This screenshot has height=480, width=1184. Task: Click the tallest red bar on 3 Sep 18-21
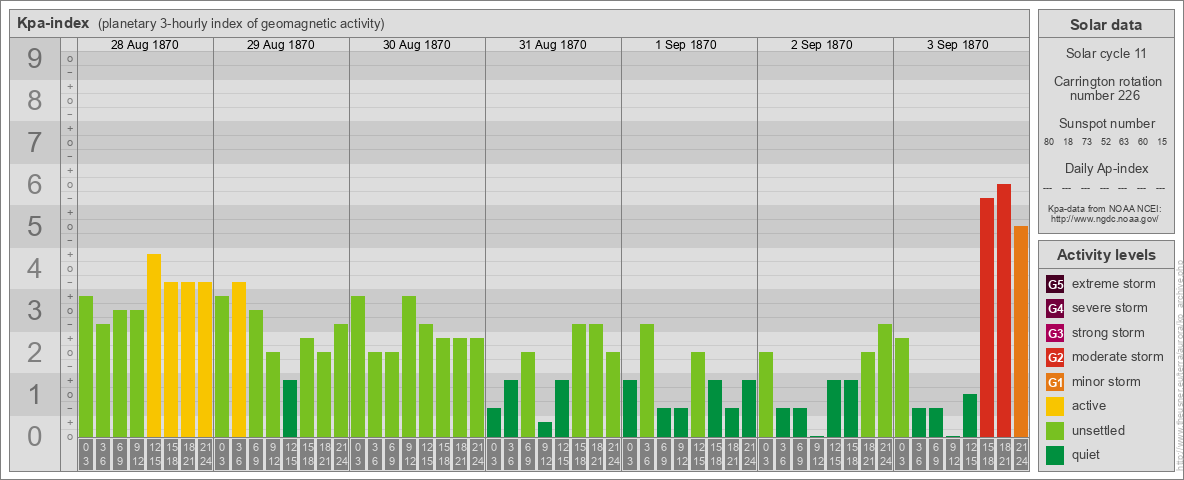pyautogui.click(x=1004, y=310)
